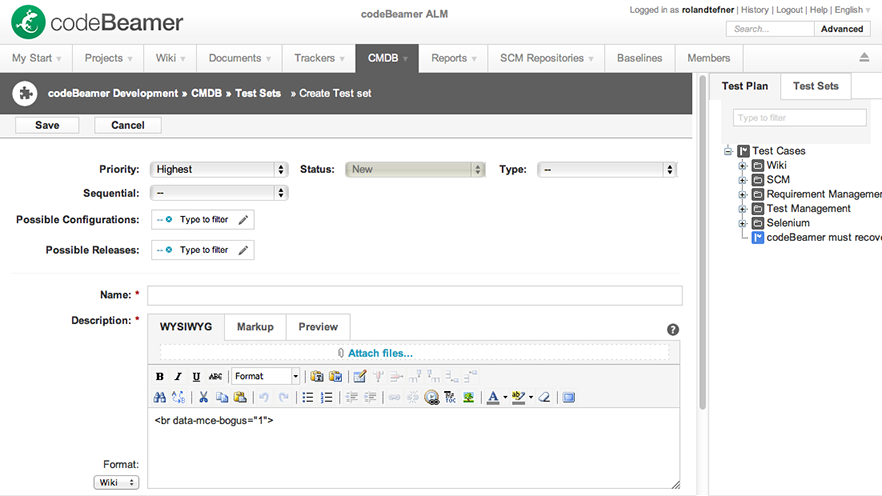Decrease indent of paragraph
This screenshot has width=882, height=496.
(352, 398)
